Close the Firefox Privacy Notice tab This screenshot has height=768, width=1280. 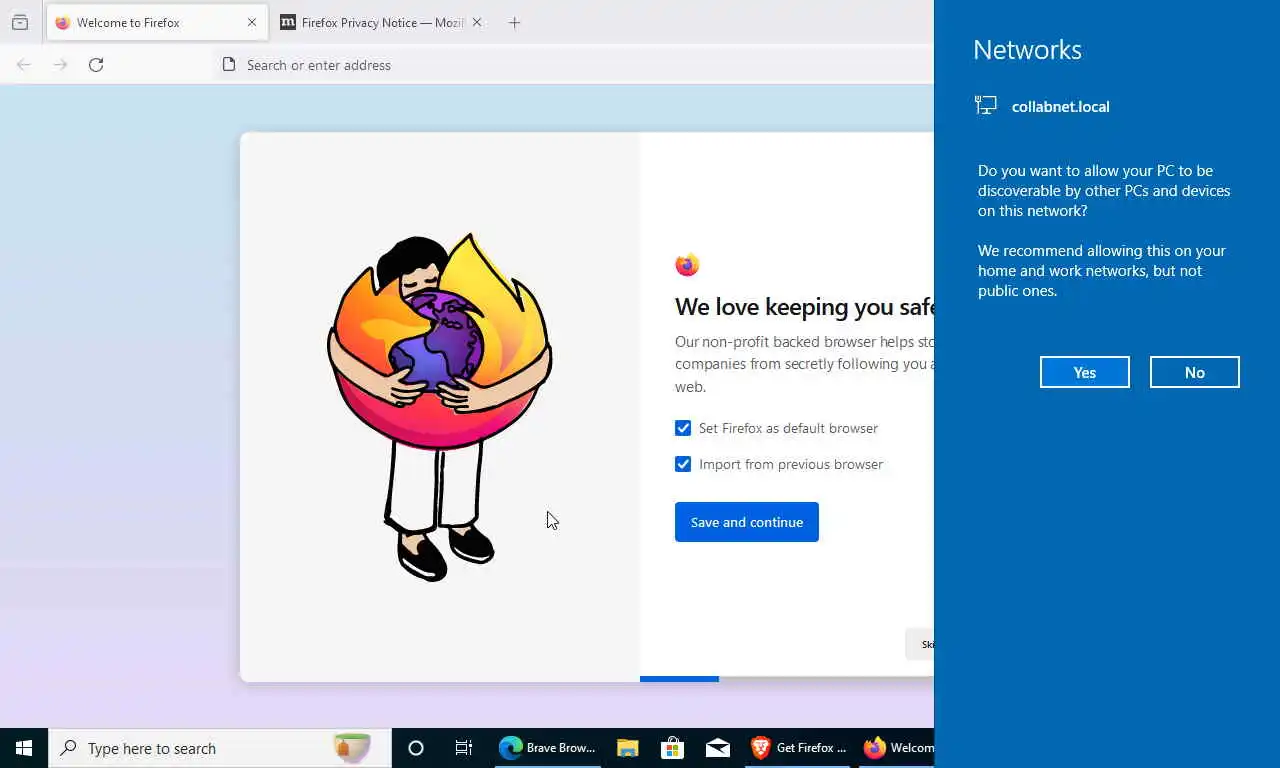(476, 22)
